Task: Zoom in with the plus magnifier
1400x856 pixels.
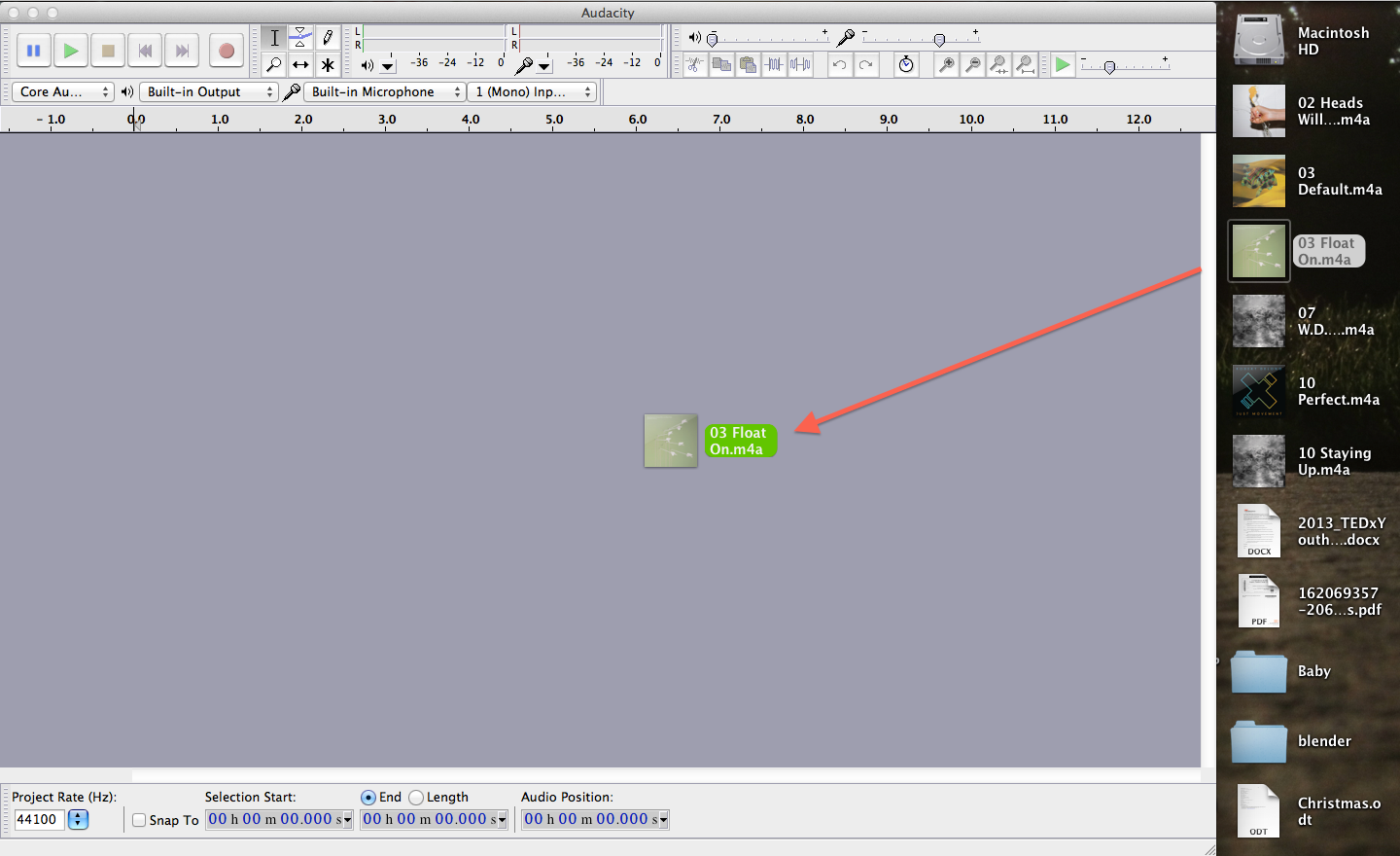Action: click(x=946, y=65)
